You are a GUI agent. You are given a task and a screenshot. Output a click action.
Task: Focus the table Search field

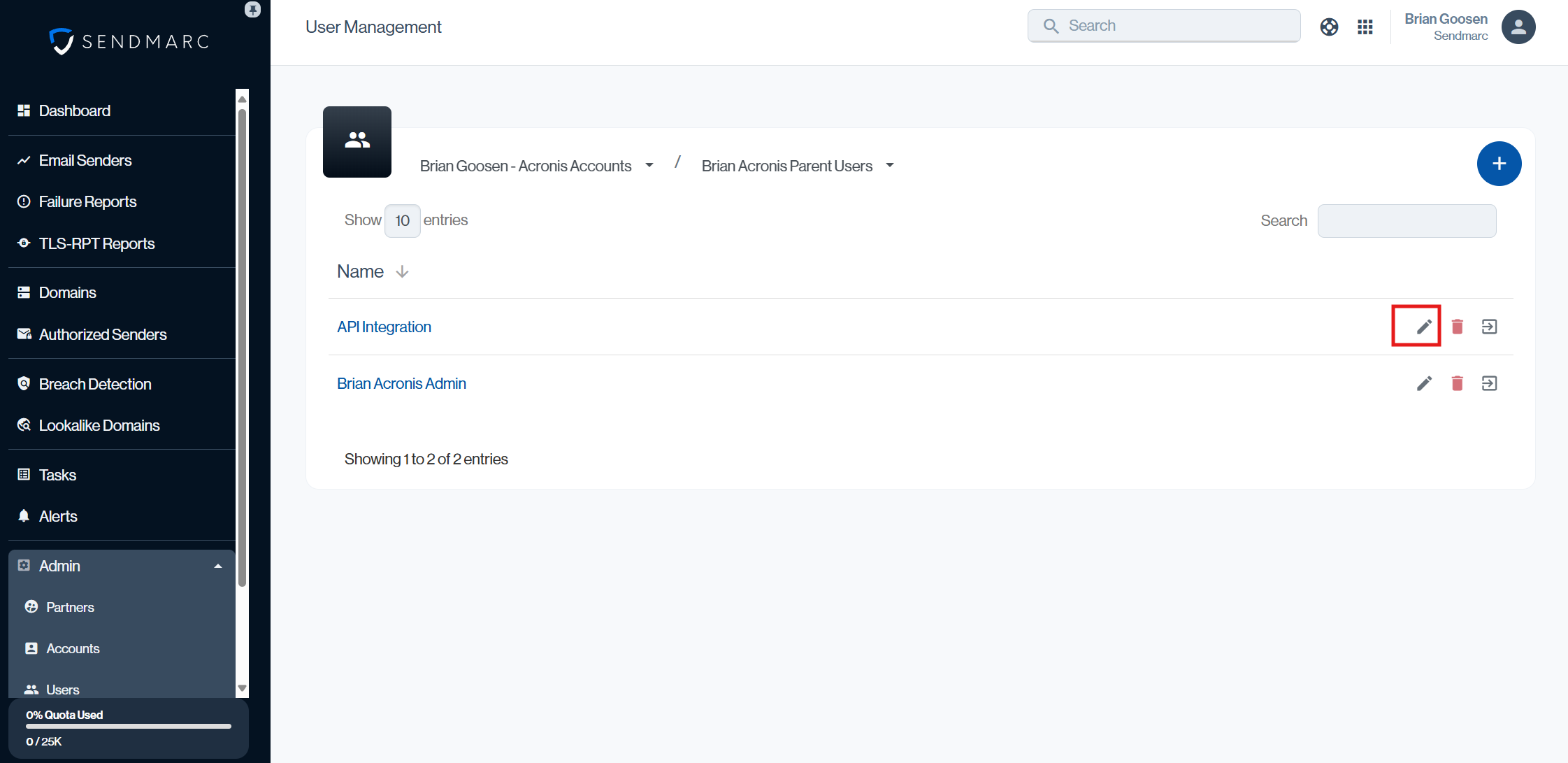pos(1407,221)
